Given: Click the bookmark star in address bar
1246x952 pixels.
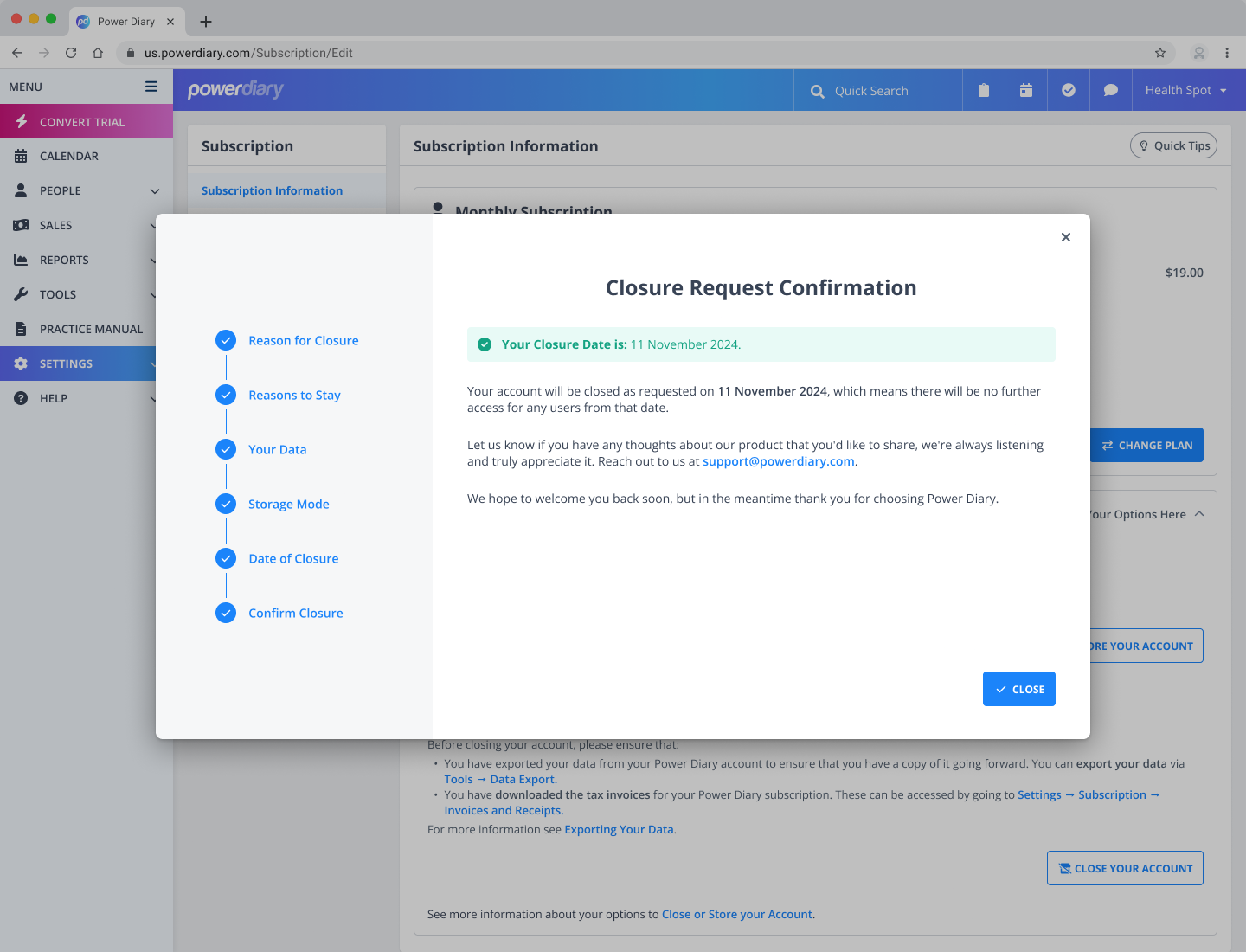Looking at the screenshot, I should (1160, 53).
